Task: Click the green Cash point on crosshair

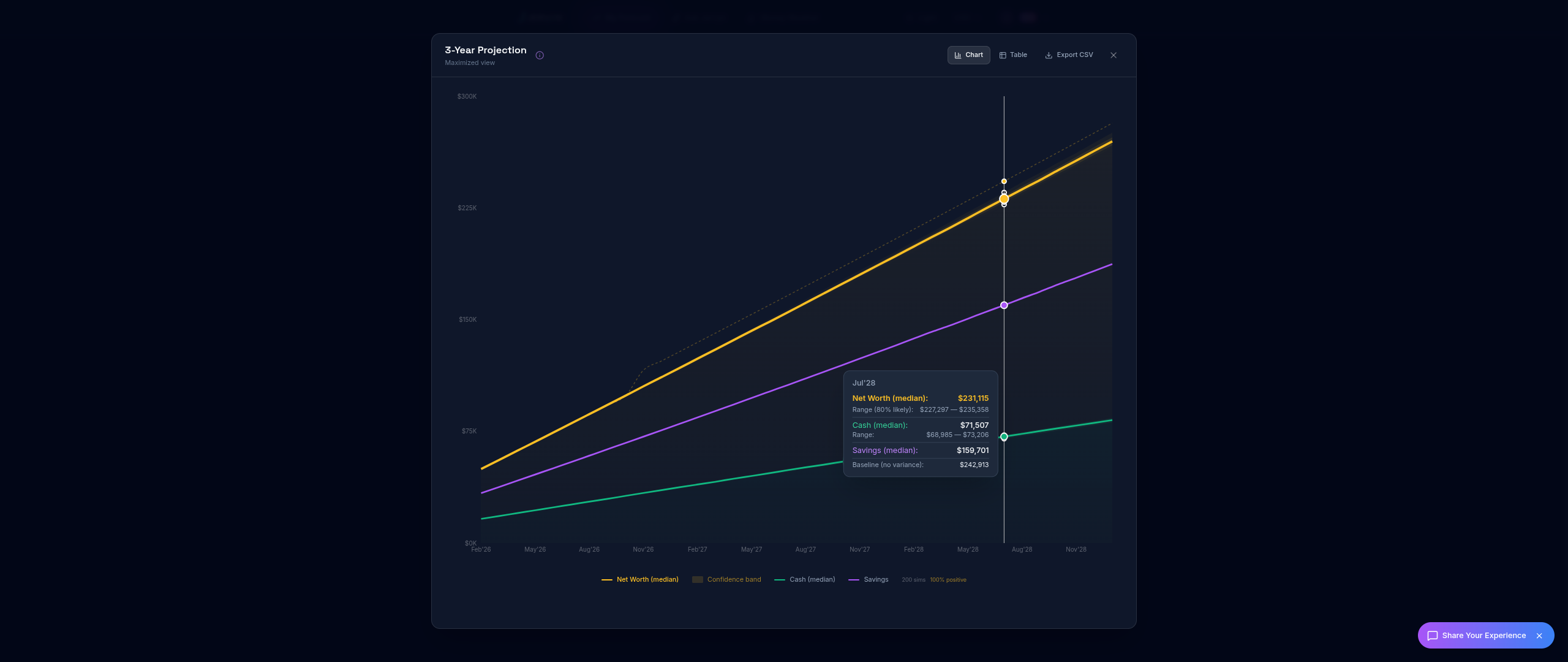Action: point(1004,436)
